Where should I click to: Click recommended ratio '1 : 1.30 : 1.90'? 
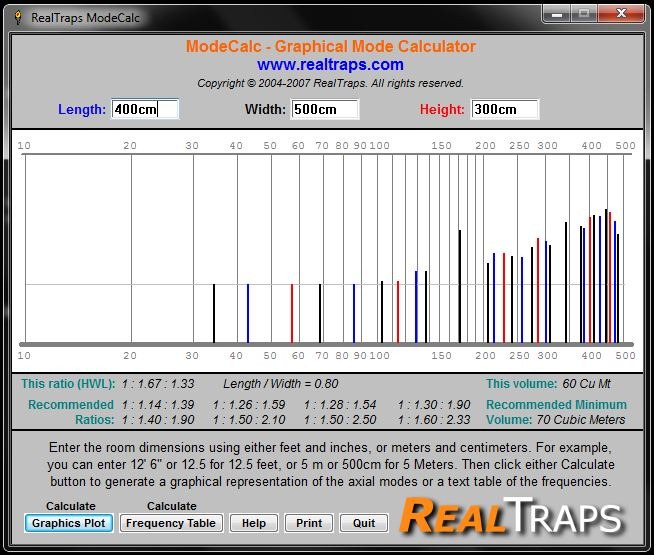[x=434, y=404]
